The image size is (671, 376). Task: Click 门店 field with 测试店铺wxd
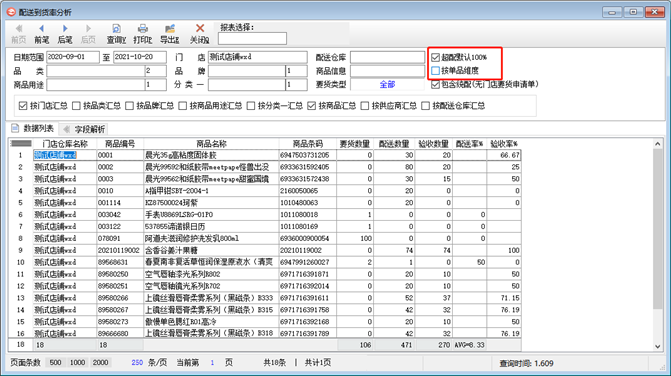point(258,57)
